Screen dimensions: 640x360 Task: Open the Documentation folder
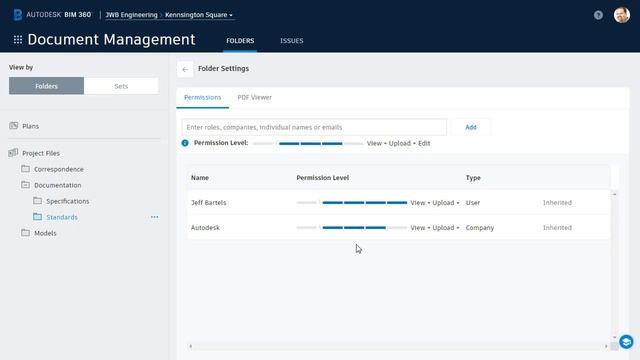point(57,185)
